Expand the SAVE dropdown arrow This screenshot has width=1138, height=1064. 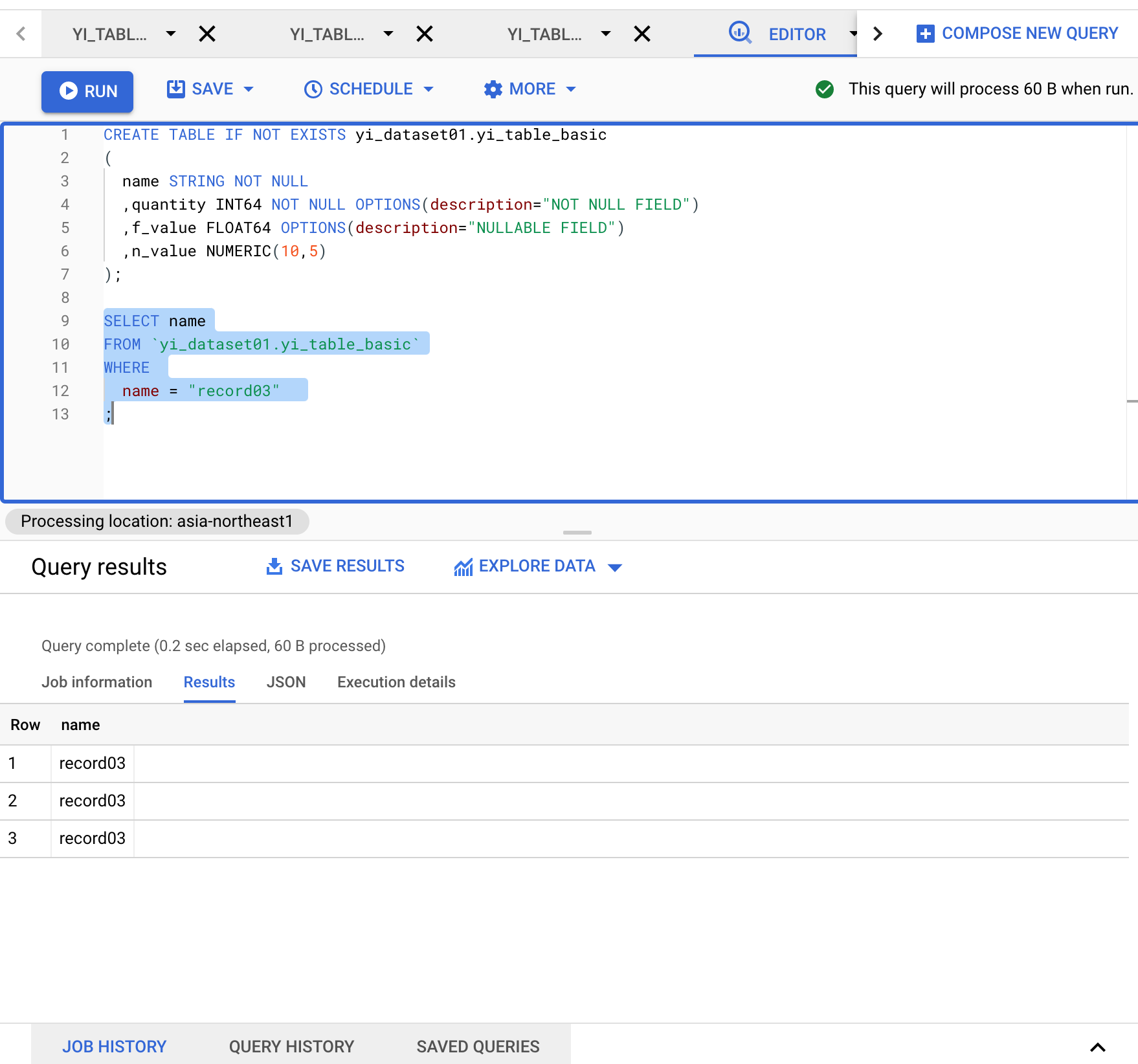(x=249, y=89)
